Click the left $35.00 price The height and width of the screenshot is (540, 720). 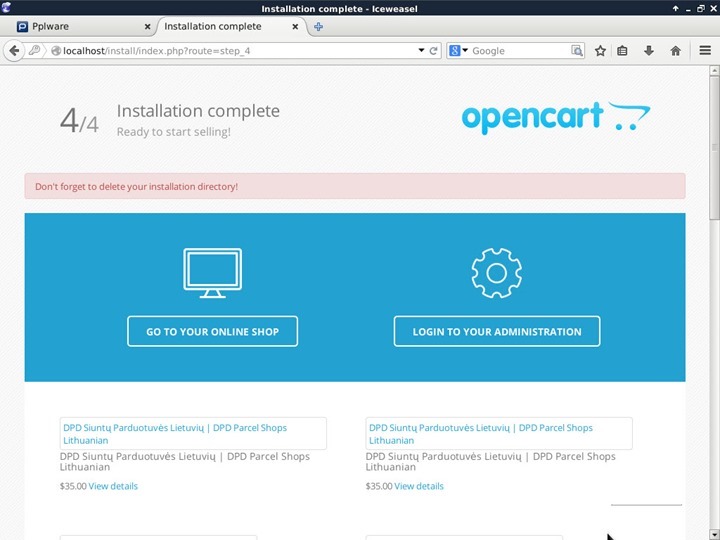73,486
